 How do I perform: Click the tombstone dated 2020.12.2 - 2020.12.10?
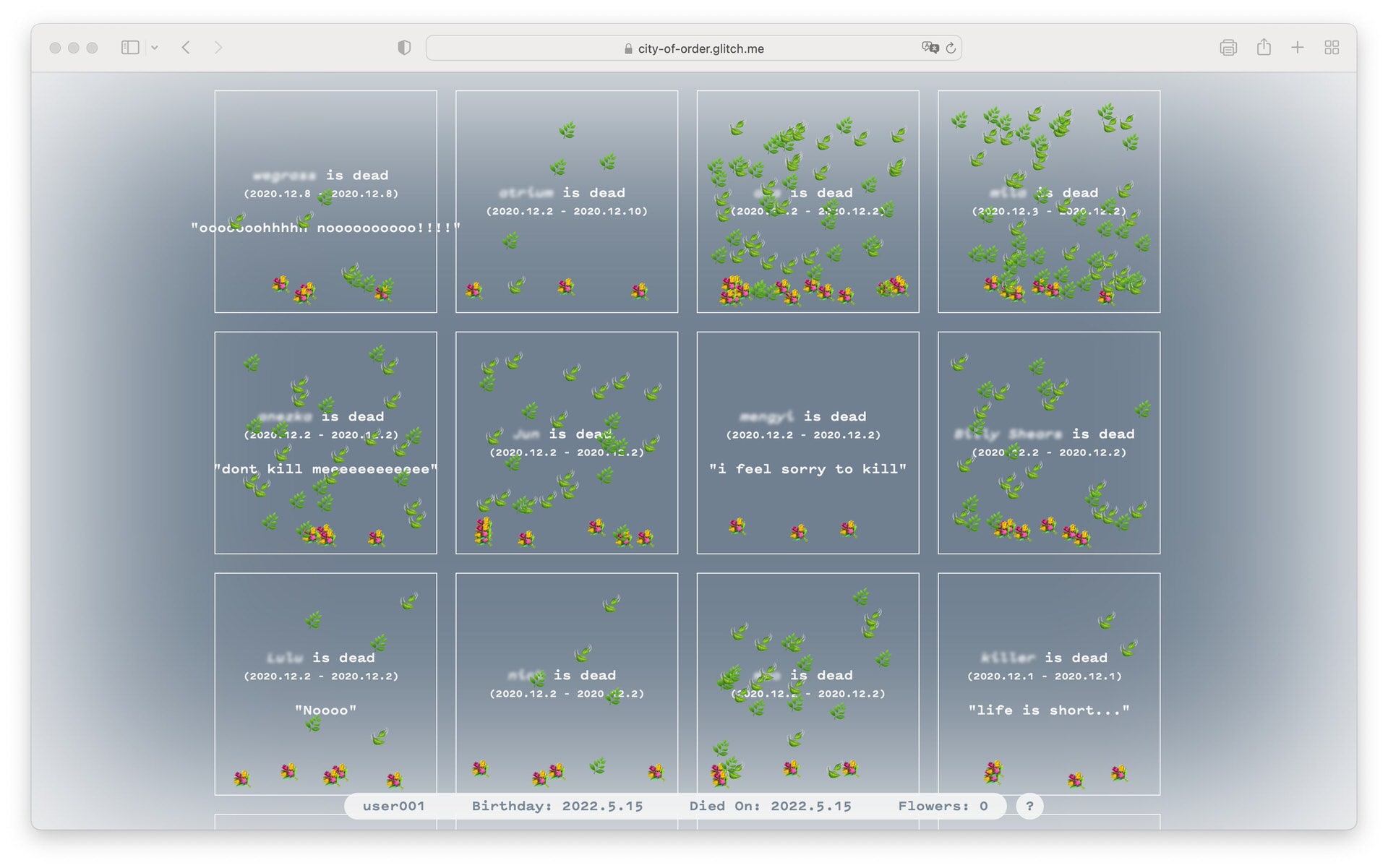tap(566, 202)
